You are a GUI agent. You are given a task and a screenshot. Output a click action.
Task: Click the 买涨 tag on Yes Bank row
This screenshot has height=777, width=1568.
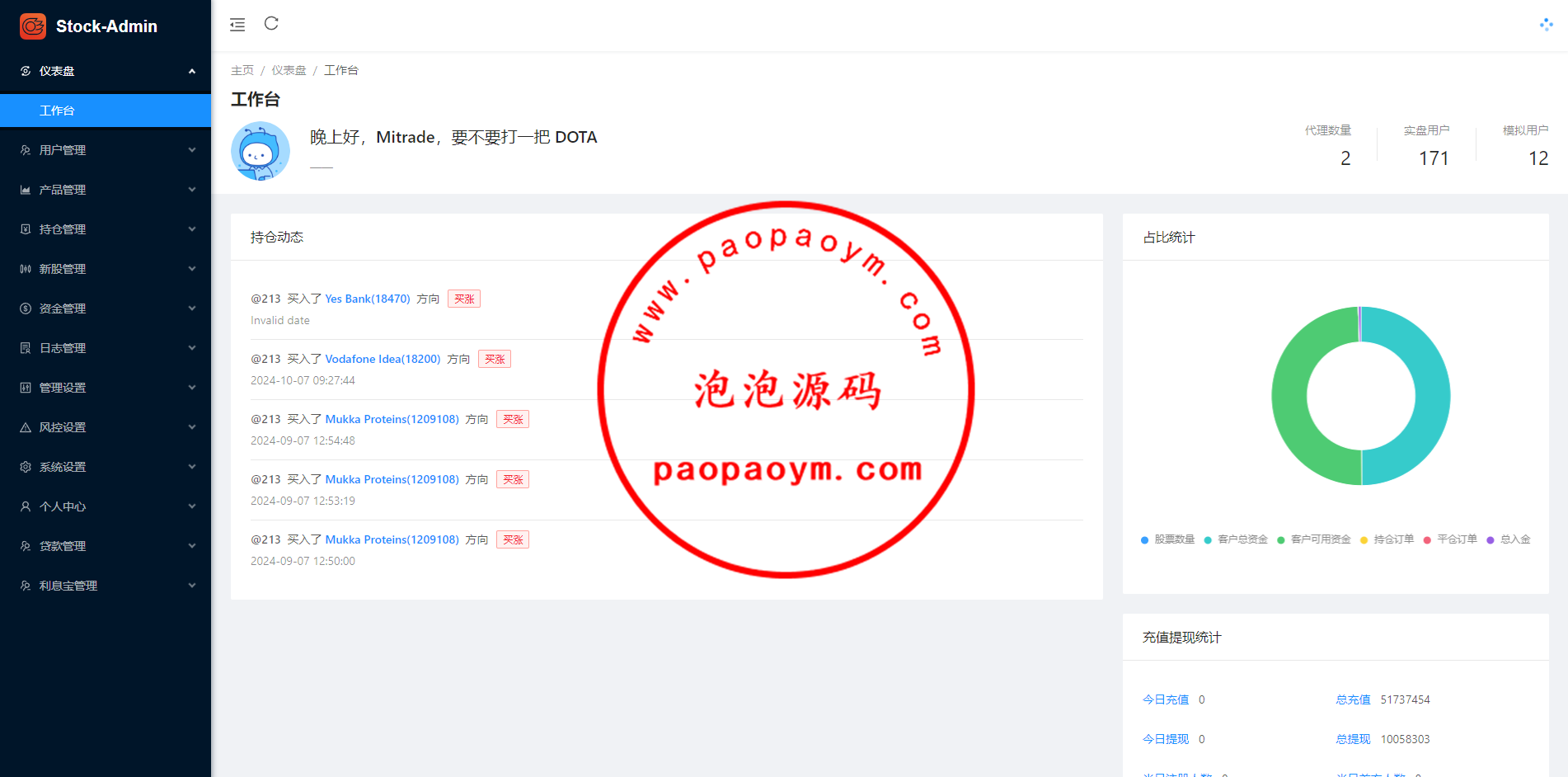464,299
